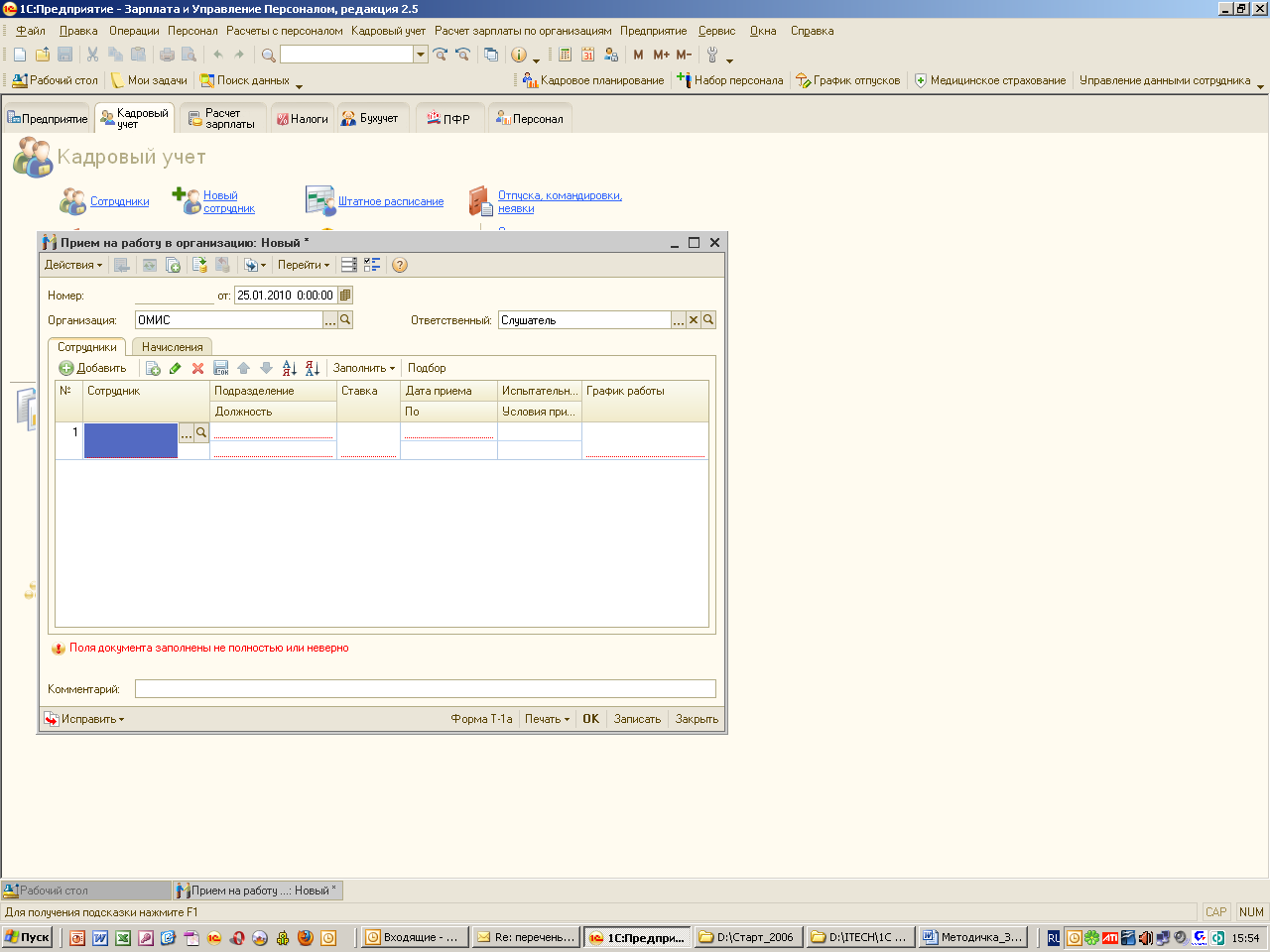1270x952 pixels.
Task: Expand the Действия dropdown menu
Action: point(73,265)
